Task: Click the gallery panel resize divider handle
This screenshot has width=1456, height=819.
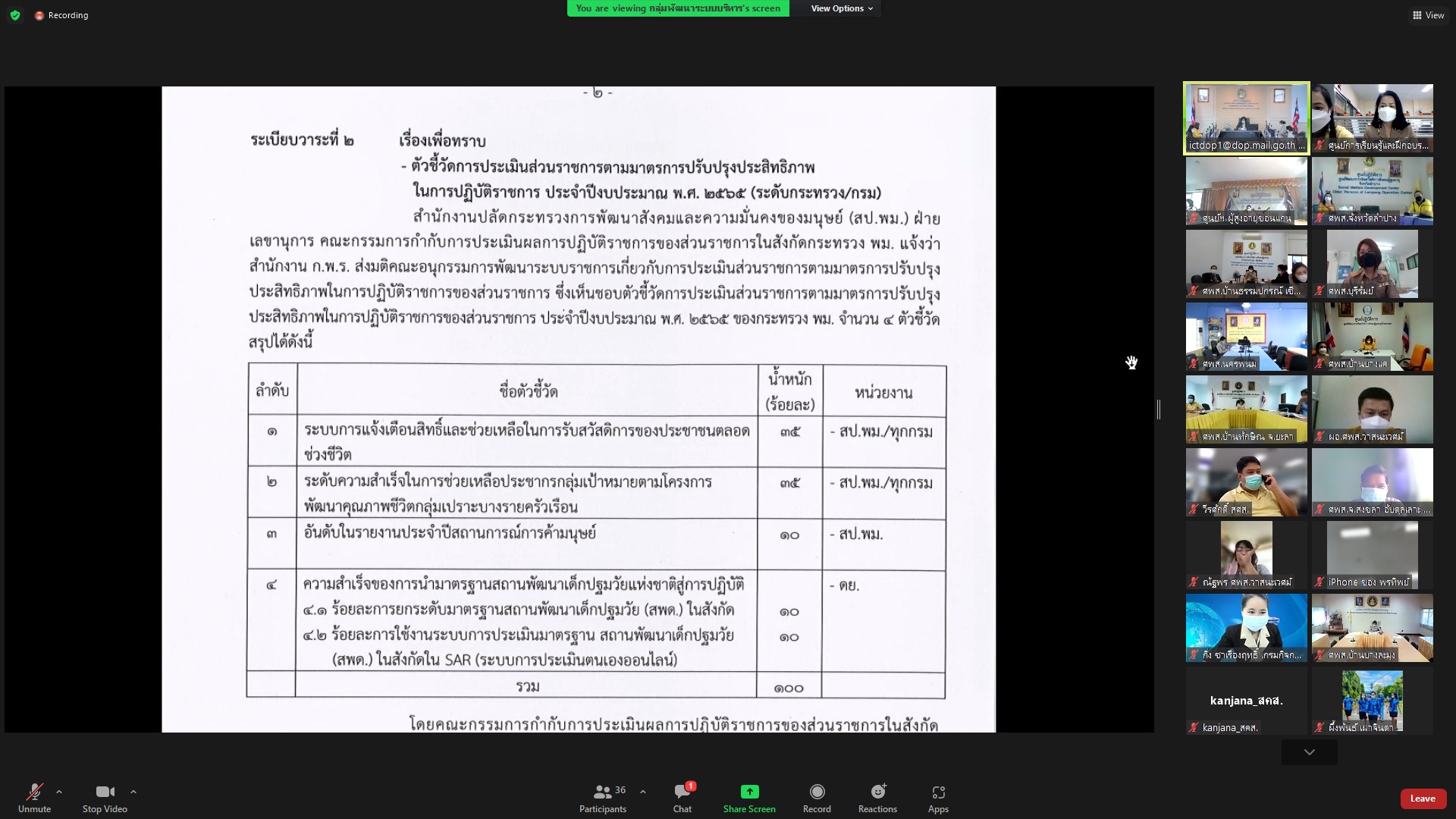Action: (x=1159, y=409)
